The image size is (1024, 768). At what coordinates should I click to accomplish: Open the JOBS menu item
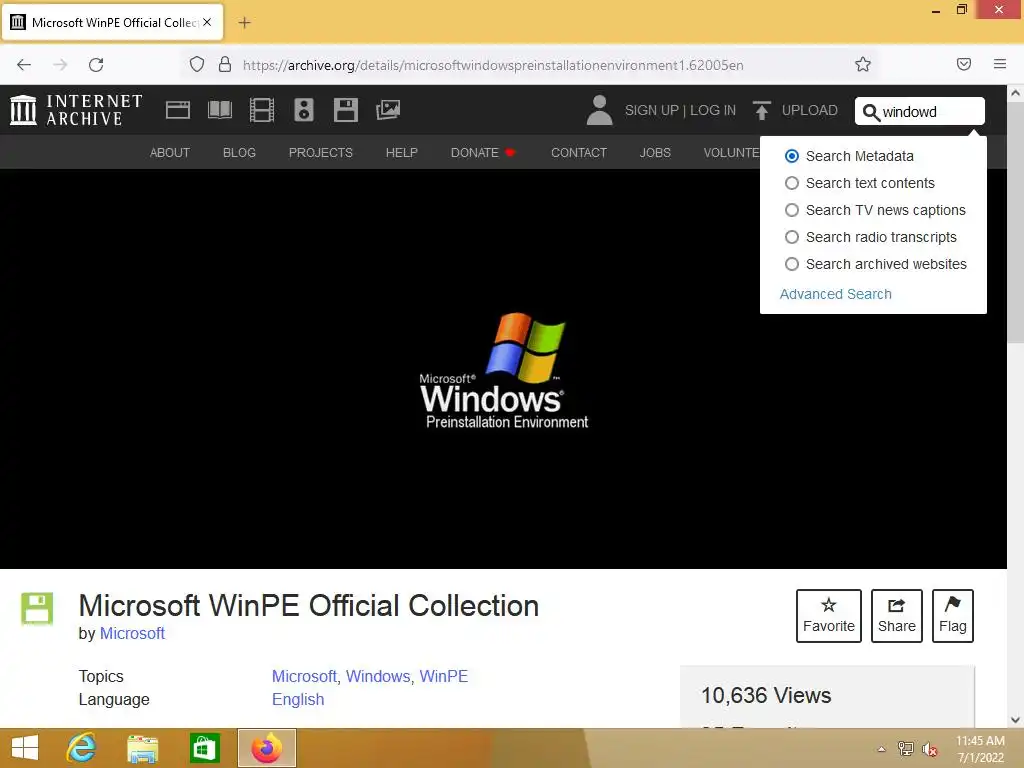pos(655,152)
